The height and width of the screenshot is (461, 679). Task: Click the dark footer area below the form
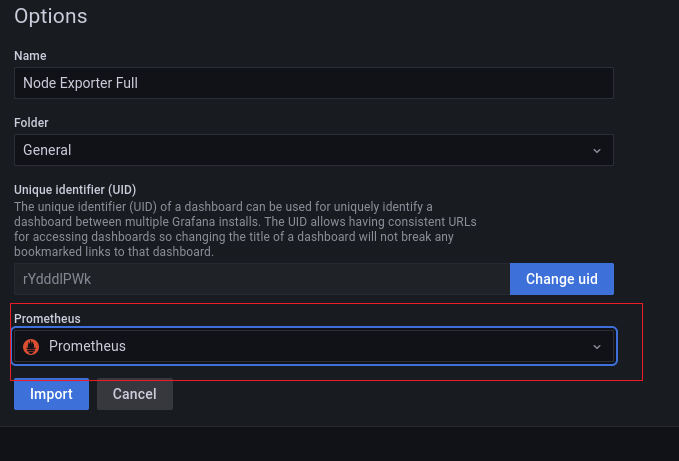(340, 444)
